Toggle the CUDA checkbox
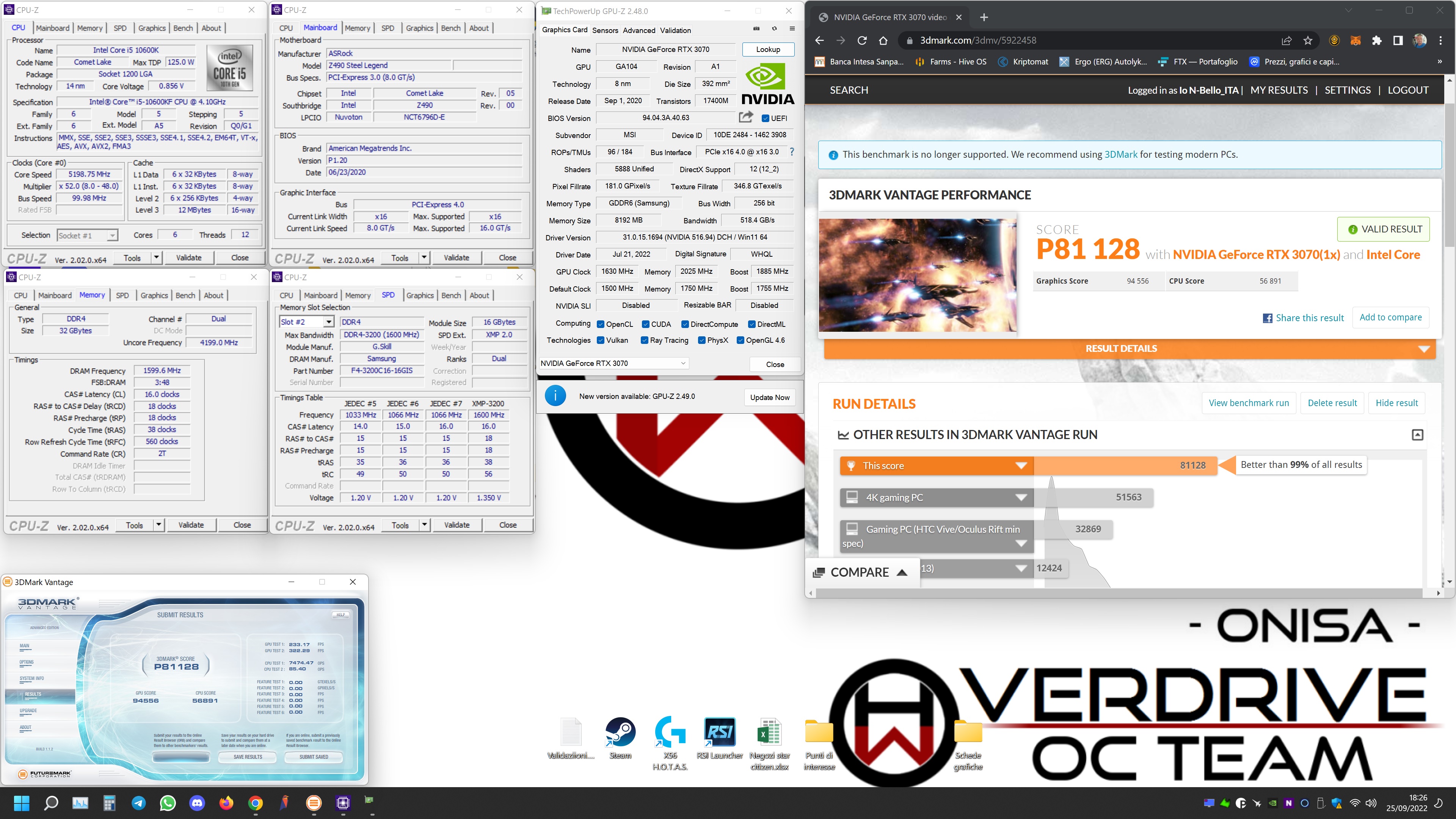The height and width of the screenshot is (819, 1456). point(645,324)
